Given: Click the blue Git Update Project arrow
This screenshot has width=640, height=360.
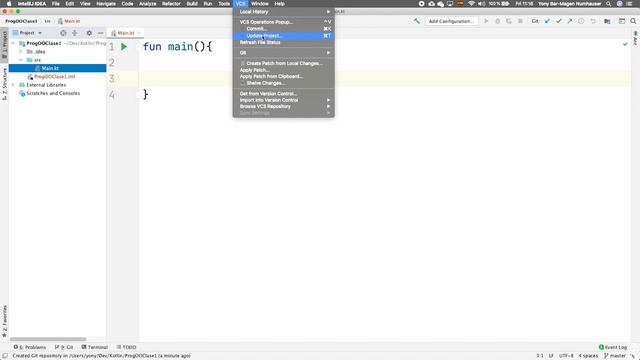Looking at the screenshot, I should click(x=547, y=21).
